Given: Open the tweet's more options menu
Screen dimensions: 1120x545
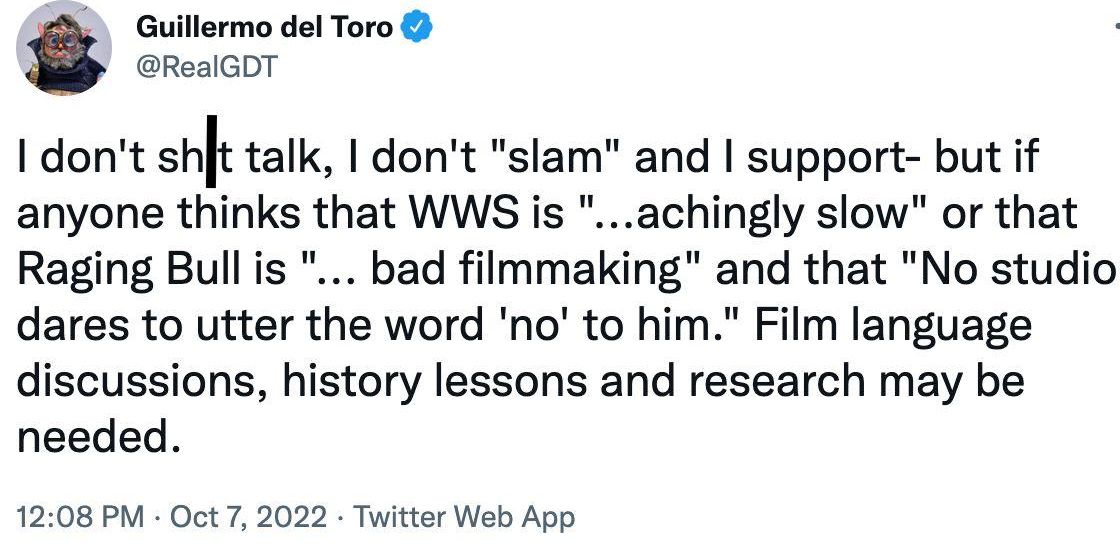Looking at the screenshot, I should pos(1114,28).
